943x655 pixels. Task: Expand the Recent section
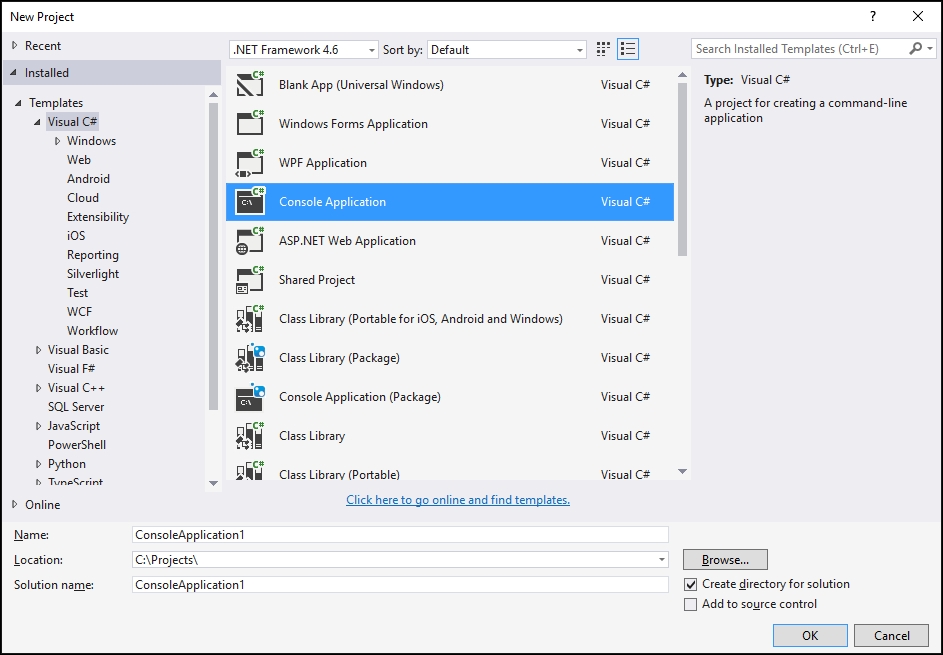(x=15, y=46)
